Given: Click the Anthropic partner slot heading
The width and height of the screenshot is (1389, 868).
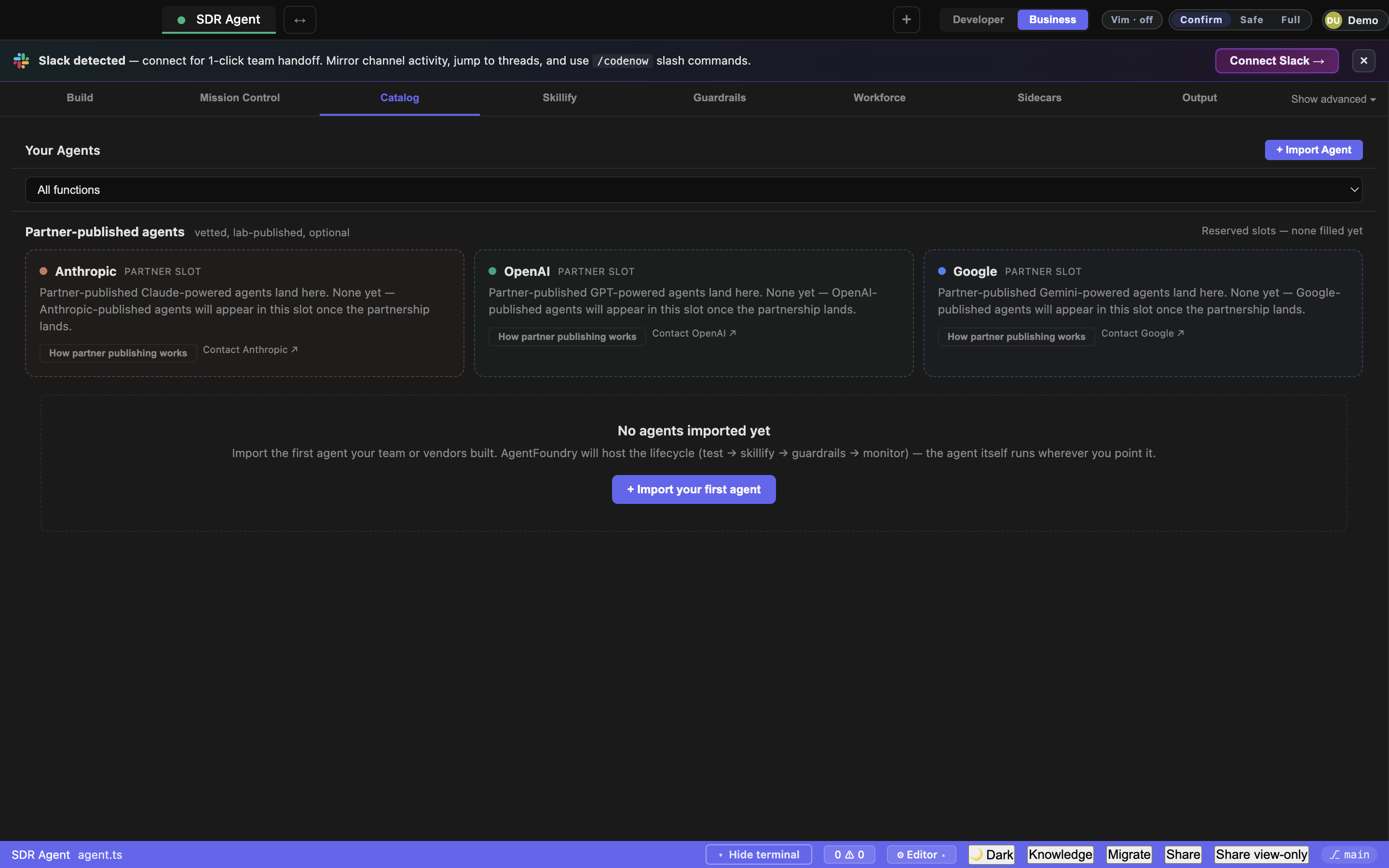Looking at the screenshot, I should click(x=85, y=271).
